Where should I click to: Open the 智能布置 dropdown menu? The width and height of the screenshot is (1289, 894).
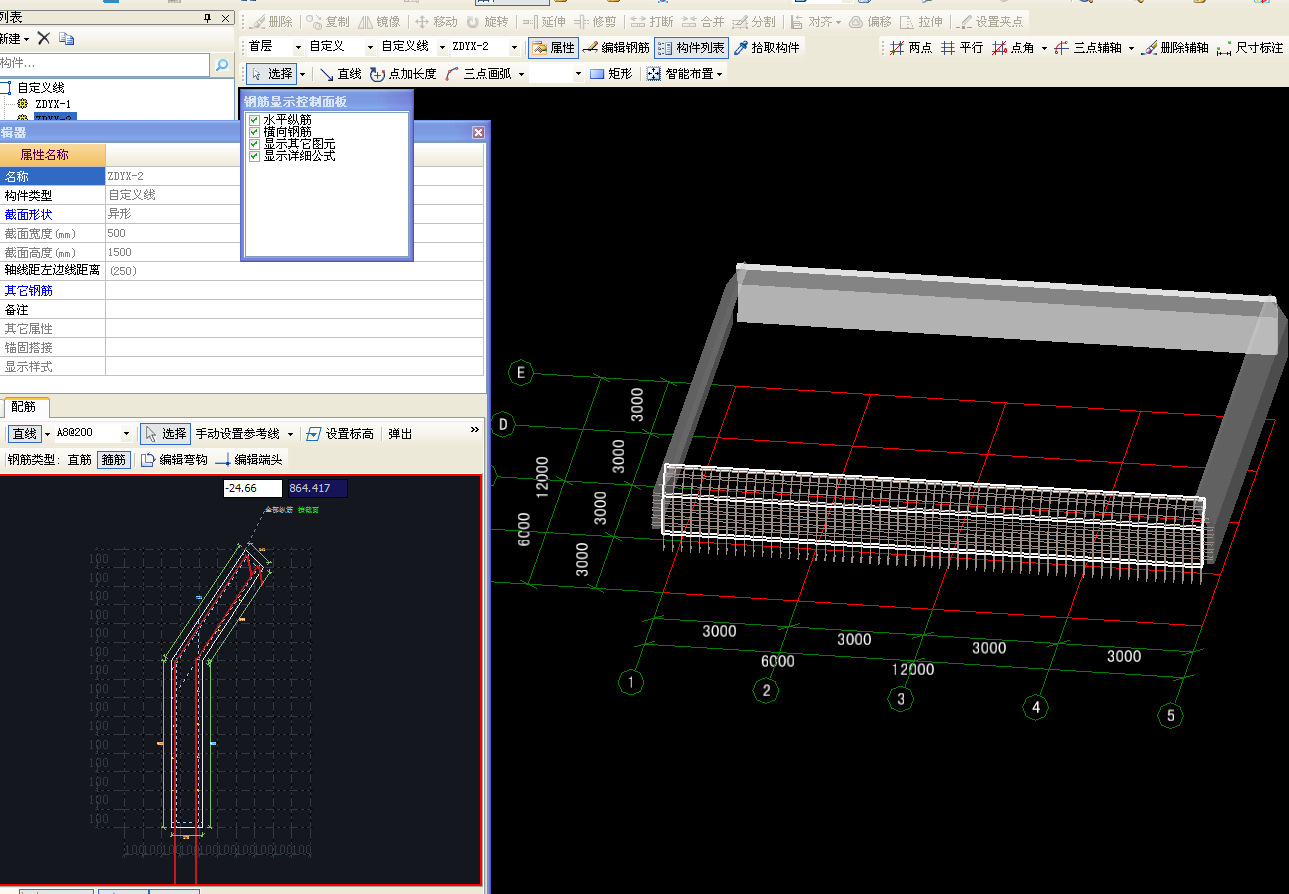click(x=684, y=74)
